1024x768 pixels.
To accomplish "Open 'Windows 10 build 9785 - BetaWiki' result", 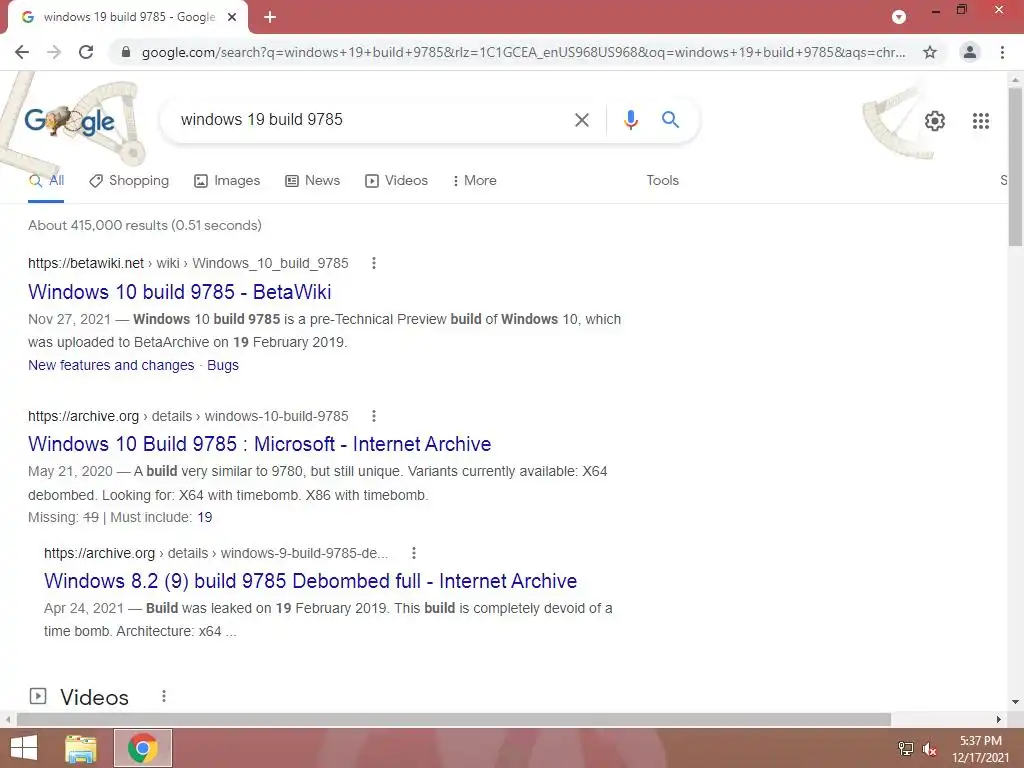I will tap(180, 292).
